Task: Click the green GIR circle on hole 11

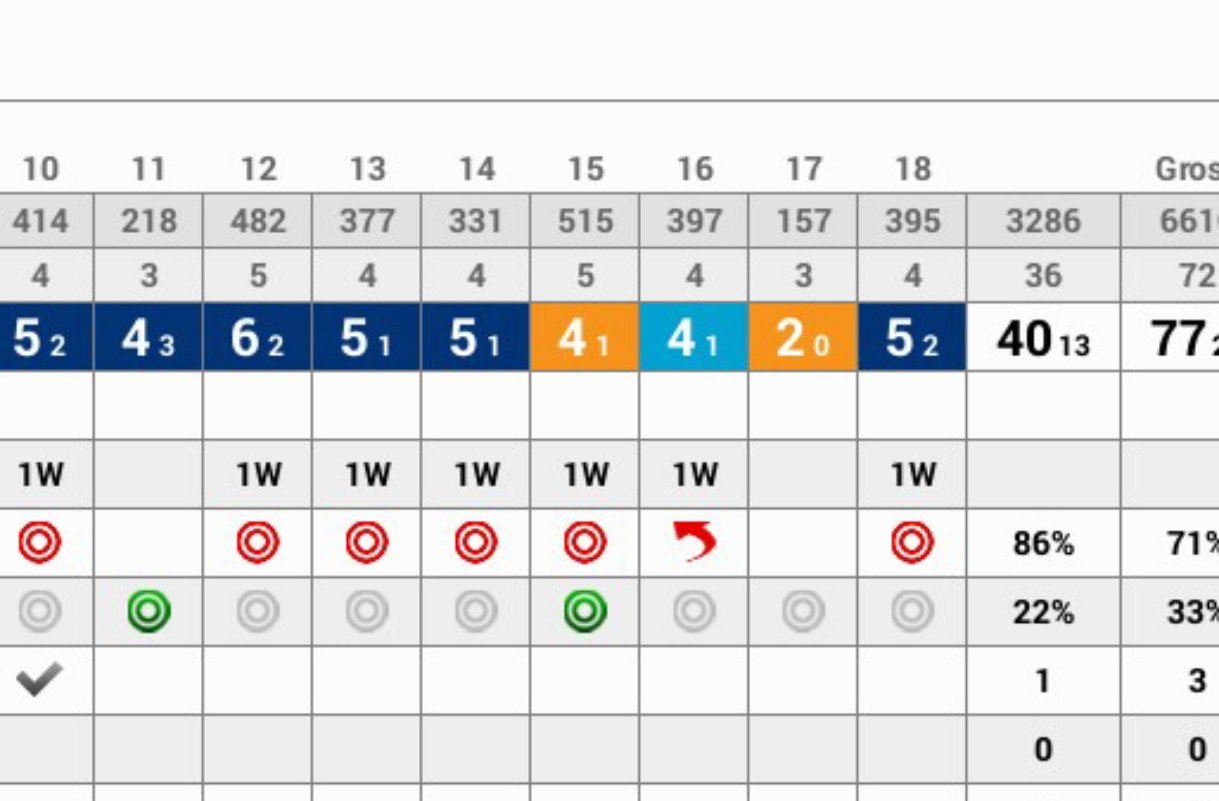Action: 149,611
